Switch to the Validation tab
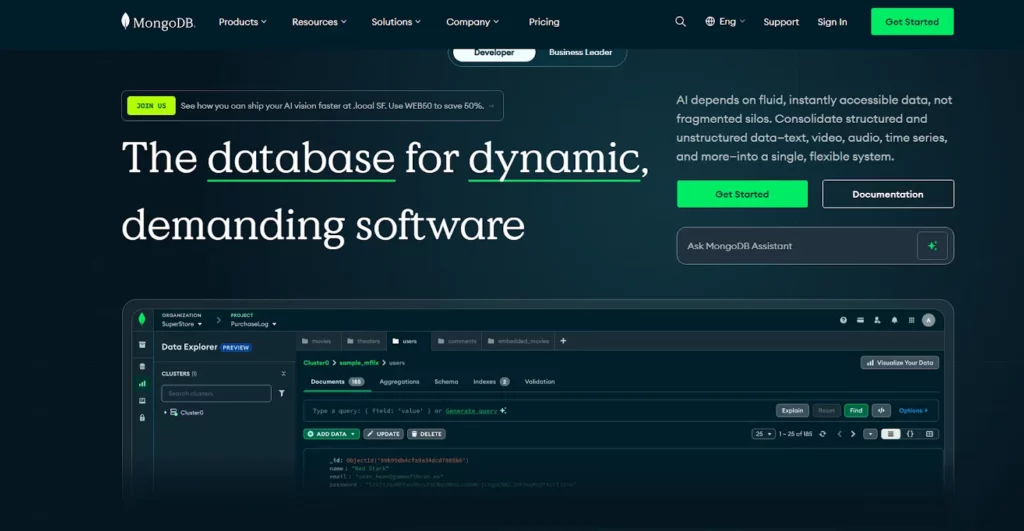This screenshot has height=531, width=1024. tap(539, 381)
